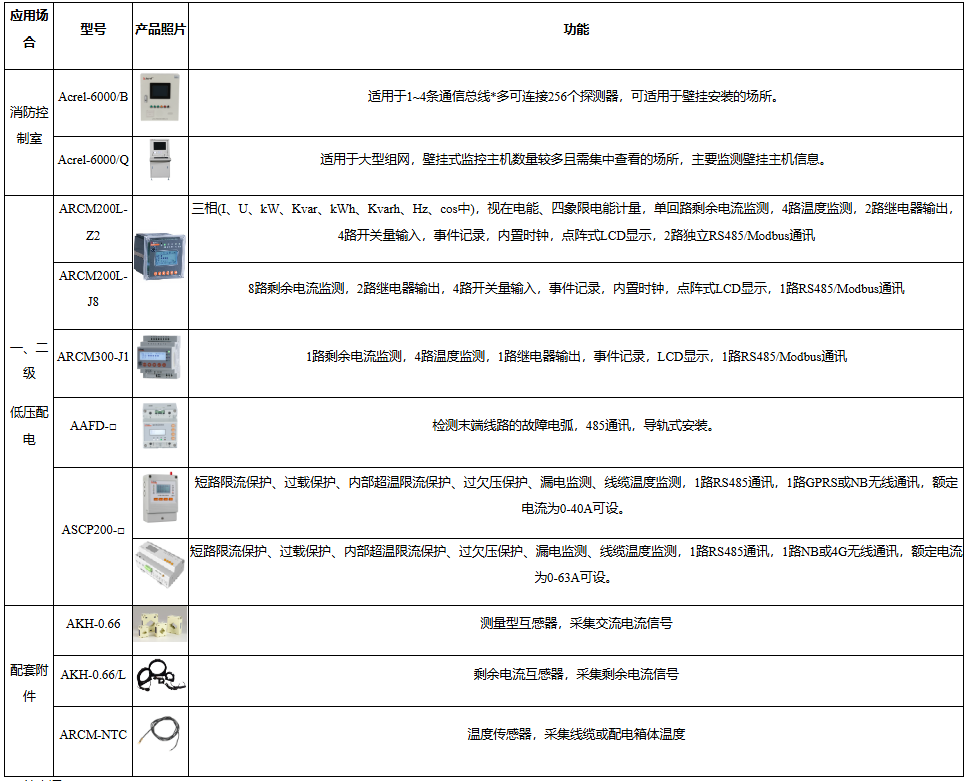Click the ARCM200L-J8 model label
969x781 pixels.
[x=93, y=288]
